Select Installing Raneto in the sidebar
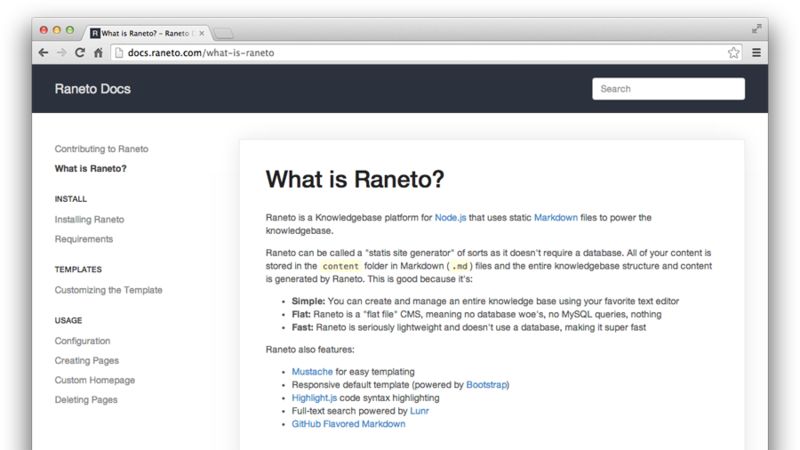Image resolution: width=800 pixels, height=450 pixels. click(x=89, y=219)
